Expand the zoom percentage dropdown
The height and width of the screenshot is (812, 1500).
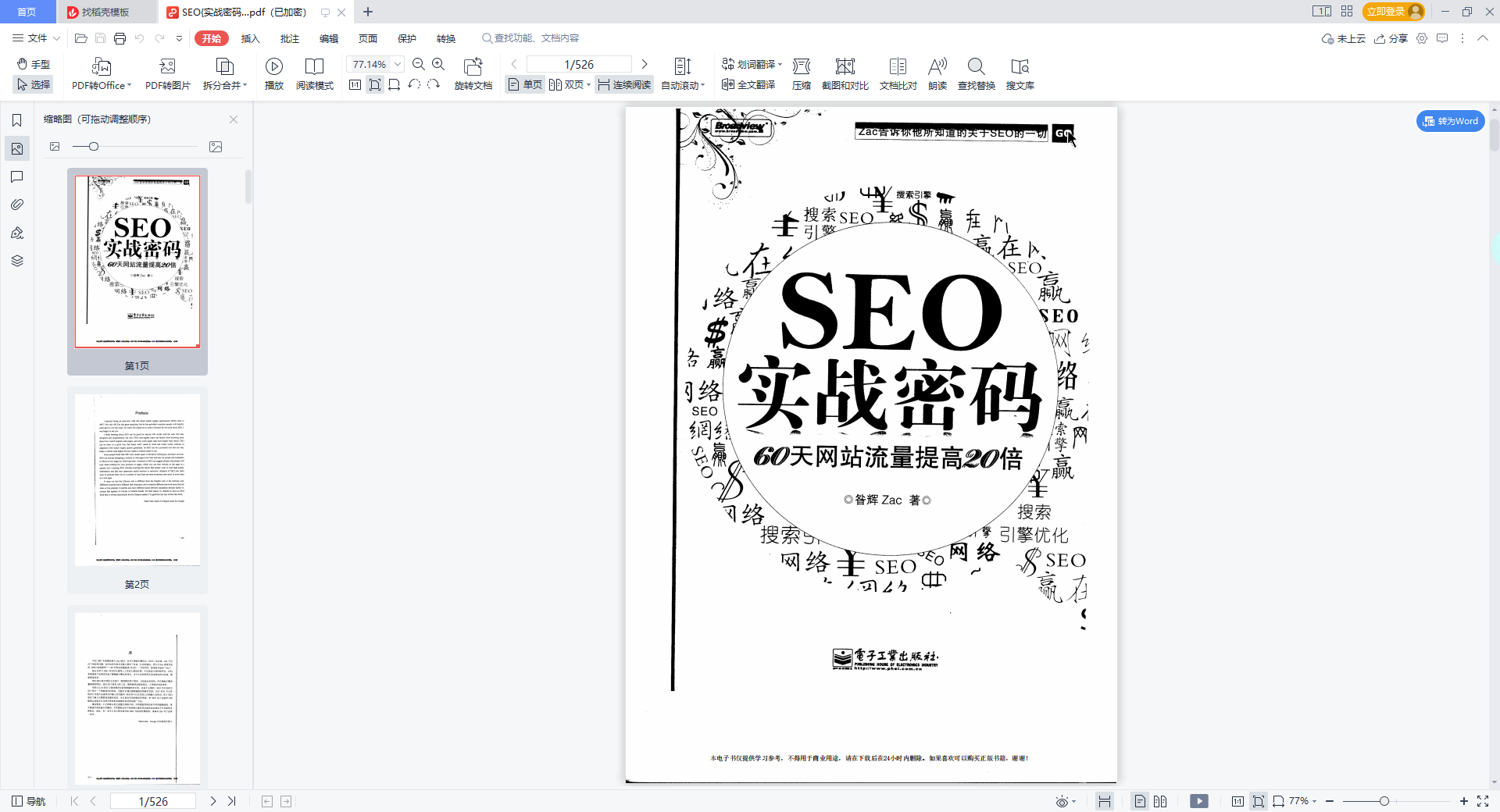pos(398,64)
